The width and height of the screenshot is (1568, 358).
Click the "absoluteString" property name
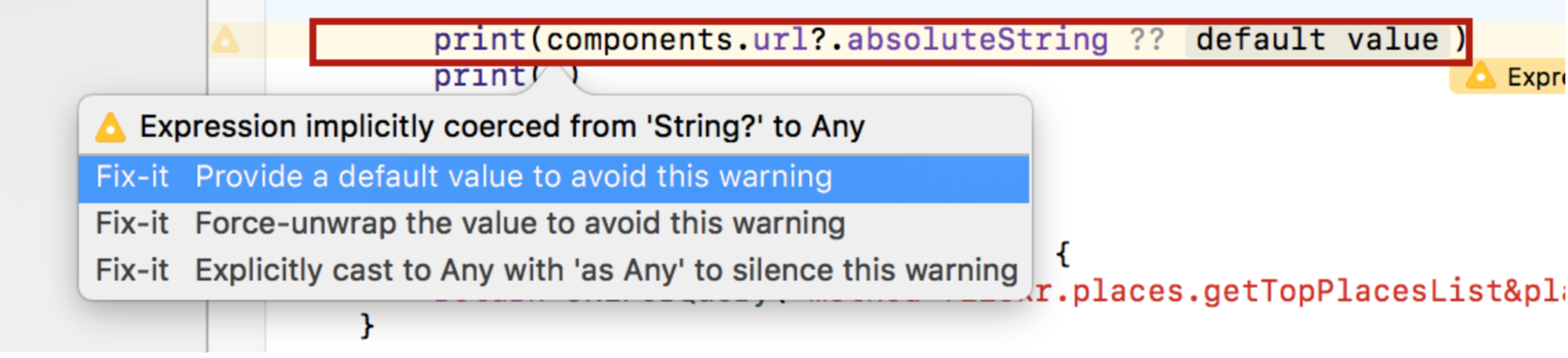(x=977, y=39)
